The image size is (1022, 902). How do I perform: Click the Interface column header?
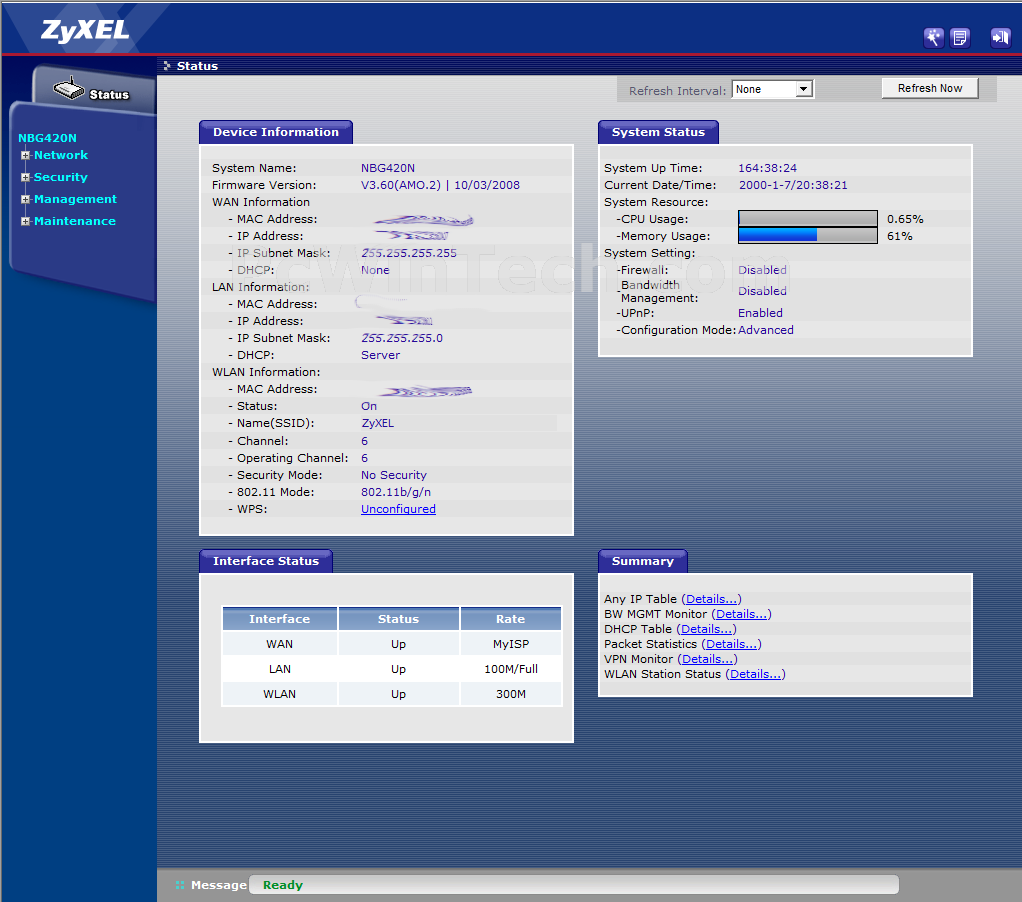click(280, 619)
